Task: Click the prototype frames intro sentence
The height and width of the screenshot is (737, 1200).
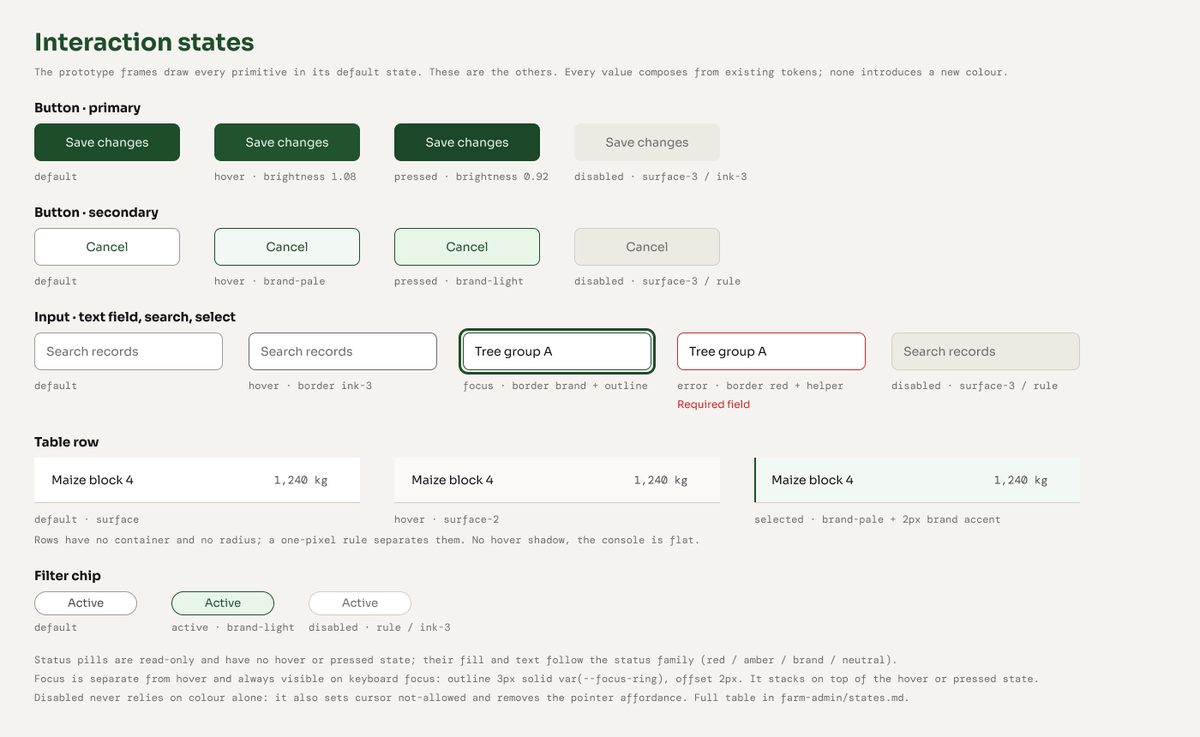Action: (521, 72)
